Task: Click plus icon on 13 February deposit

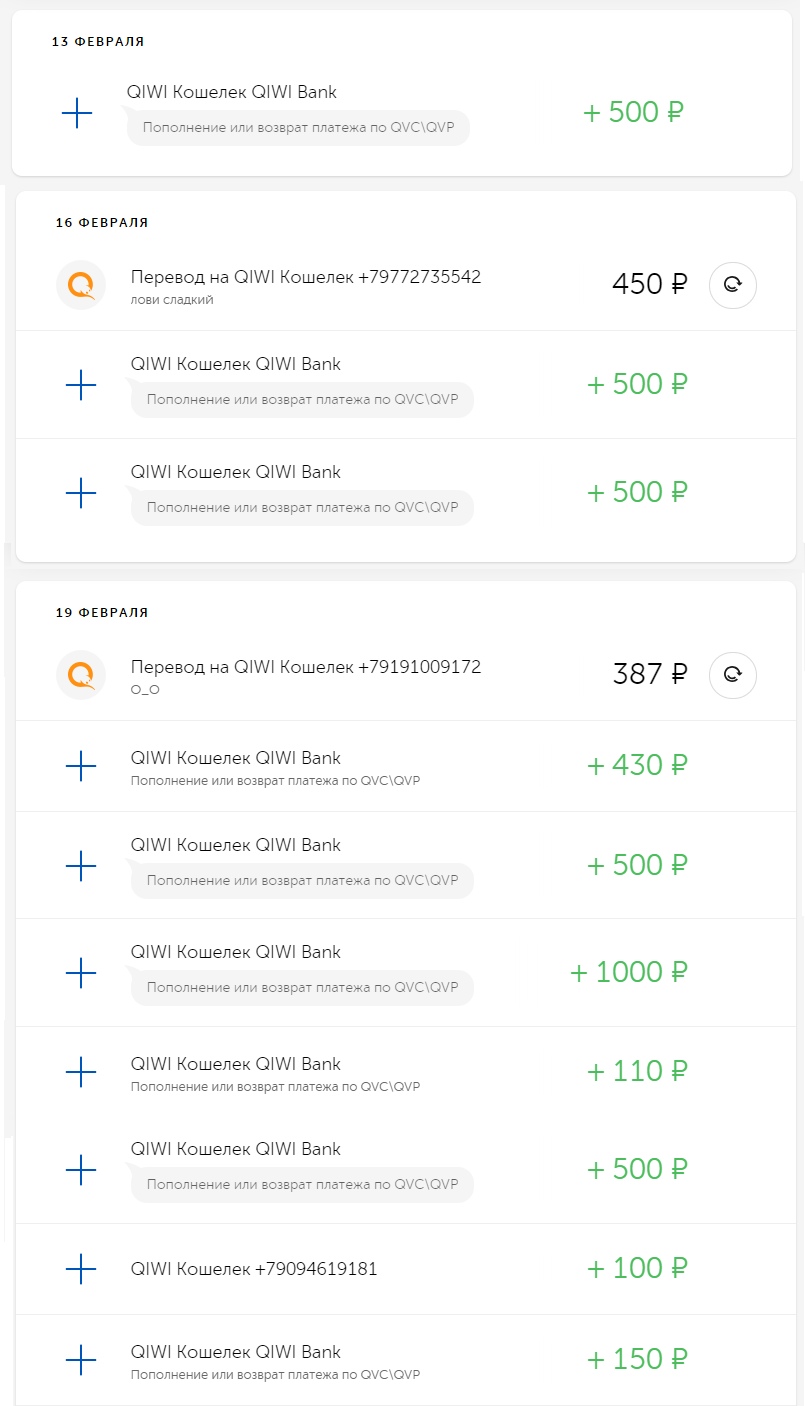Action: tap(77, 113)
